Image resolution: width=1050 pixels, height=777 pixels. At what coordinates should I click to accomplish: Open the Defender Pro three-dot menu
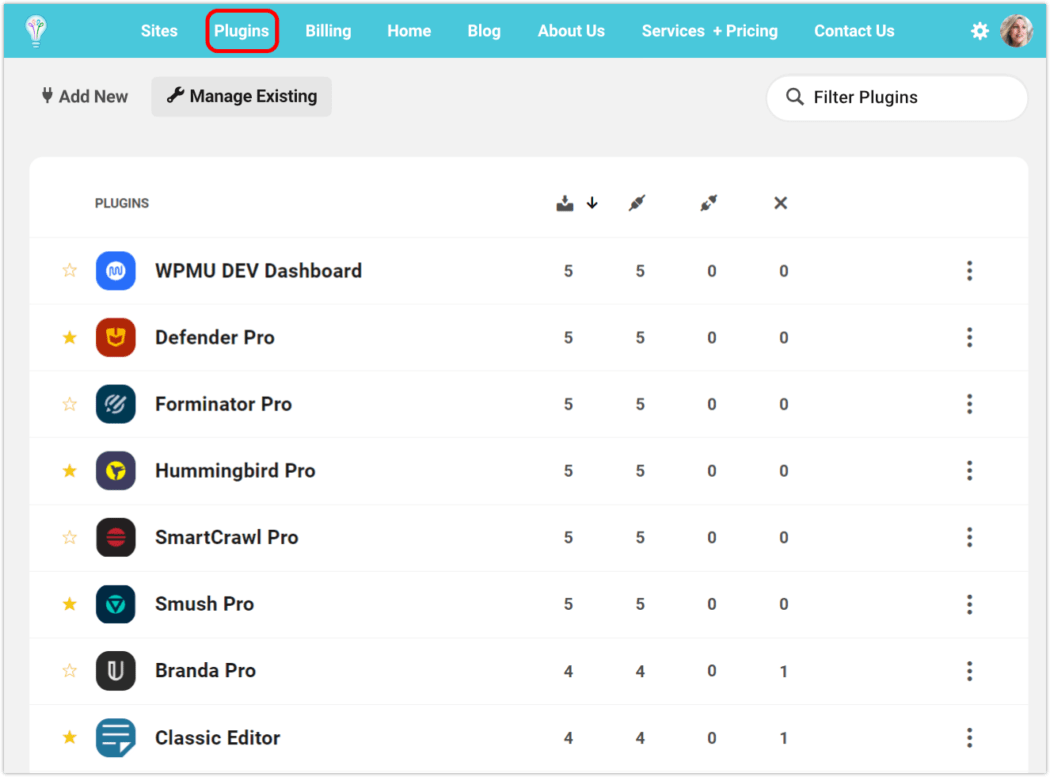pyautogui.click(x=969, y=338)
